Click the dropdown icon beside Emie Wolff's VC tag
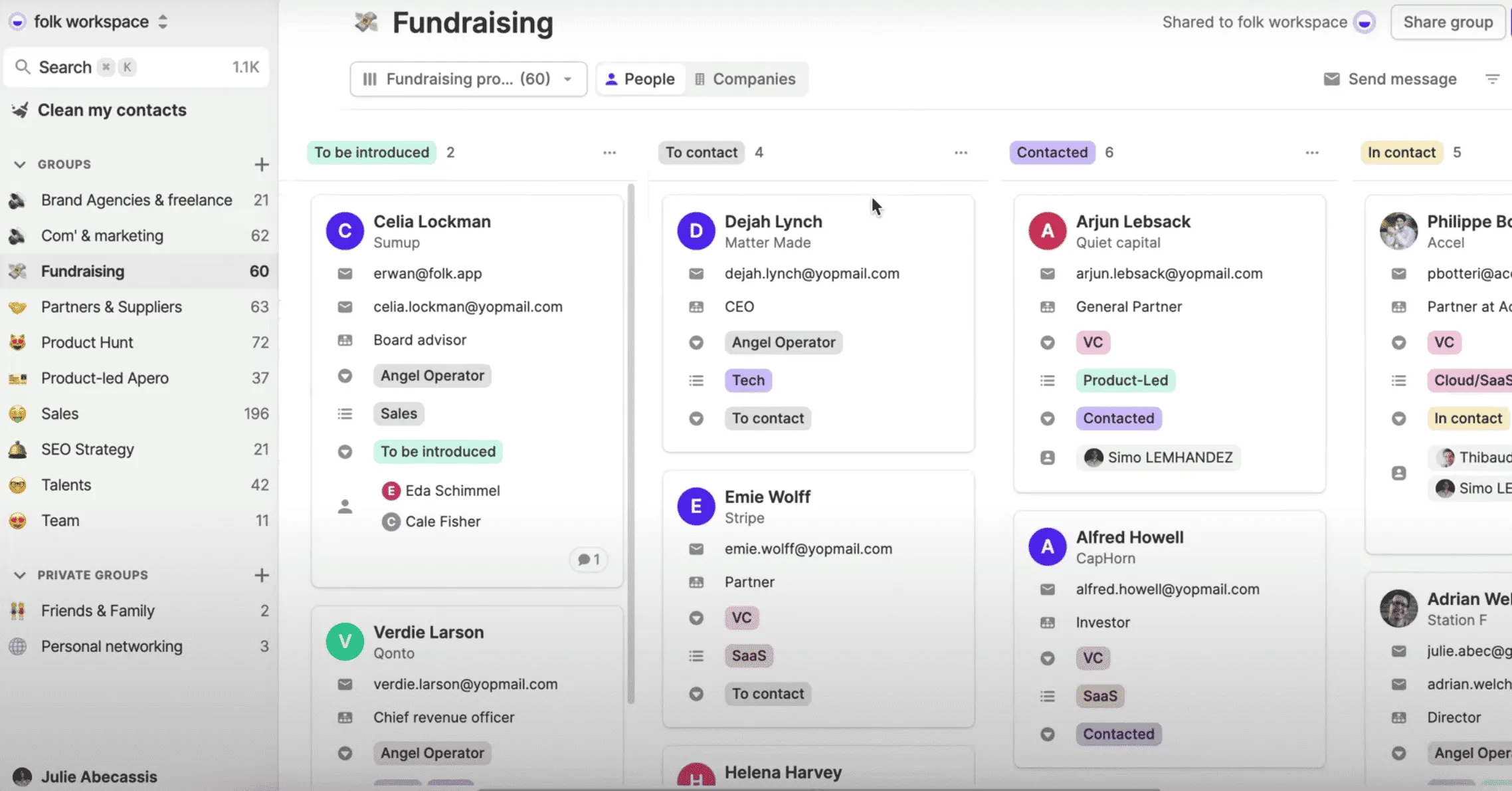 (696, 618)
